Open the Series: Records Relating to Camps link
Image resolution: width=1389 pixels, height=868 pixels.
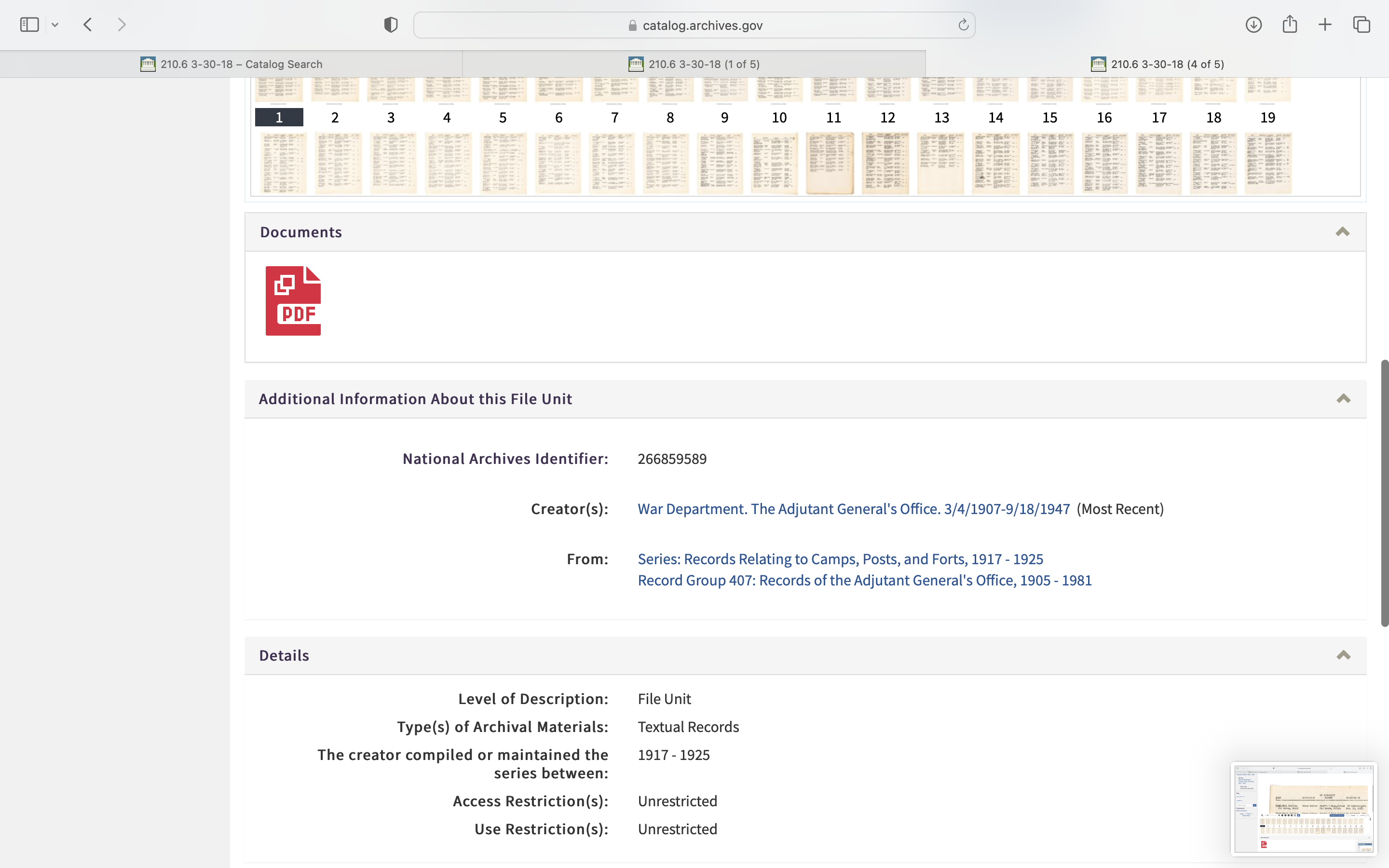[x=840, y=558]
